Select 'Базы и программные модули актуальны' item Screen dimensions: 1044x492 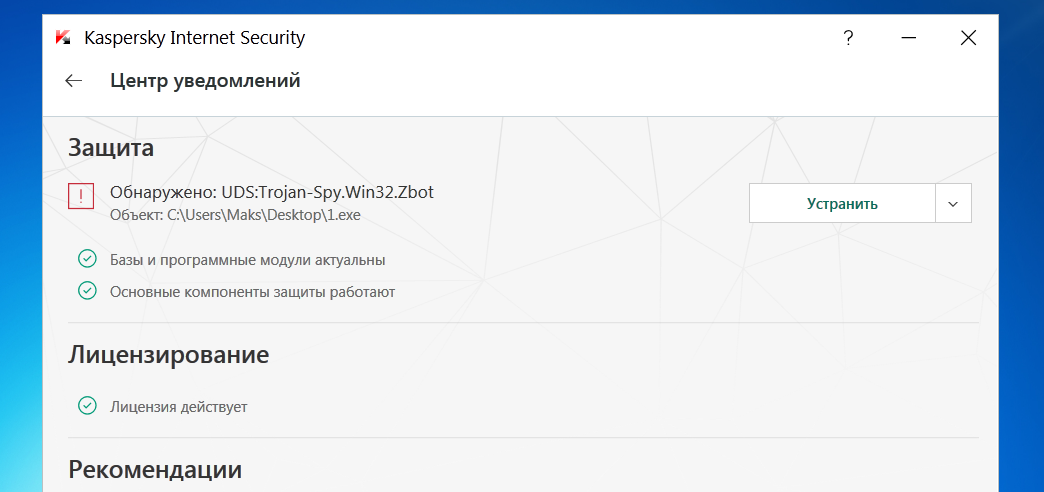coord(247,260)
